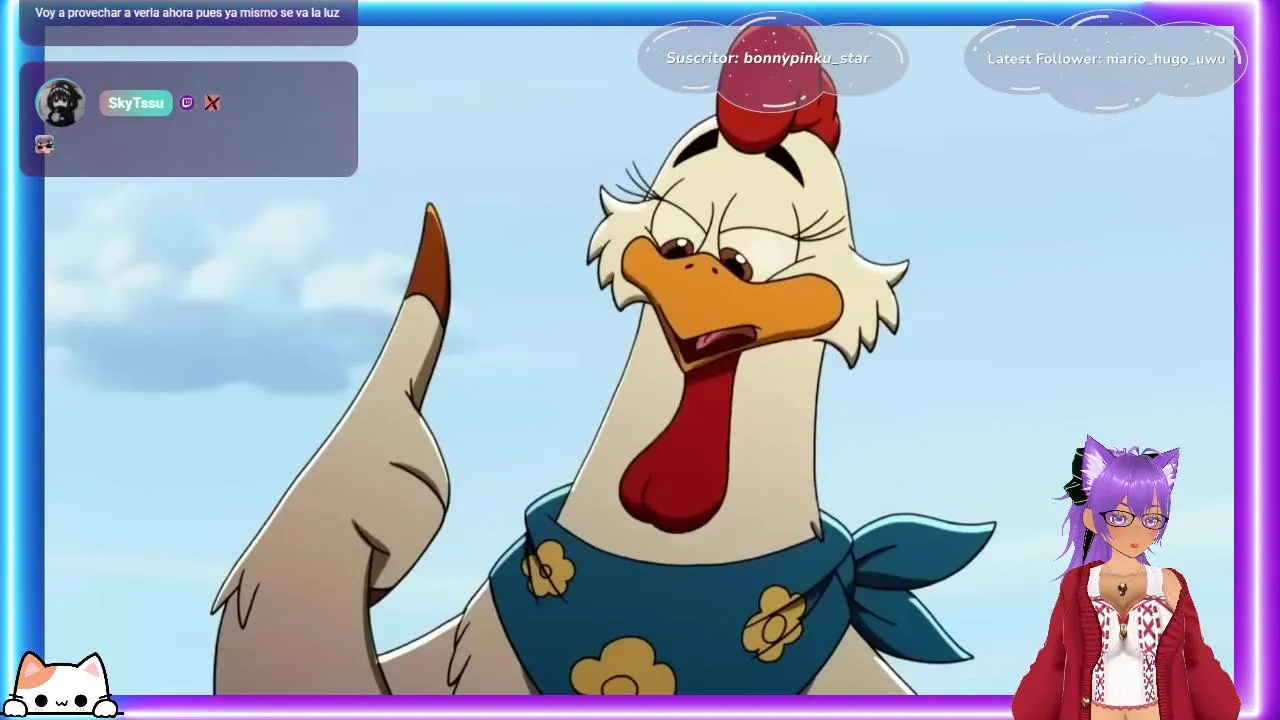Click the chat message 'Voy a provechar a verla ahora'
The height and width of the screenshot is (720, 1280).
click(x=188, y=13)
